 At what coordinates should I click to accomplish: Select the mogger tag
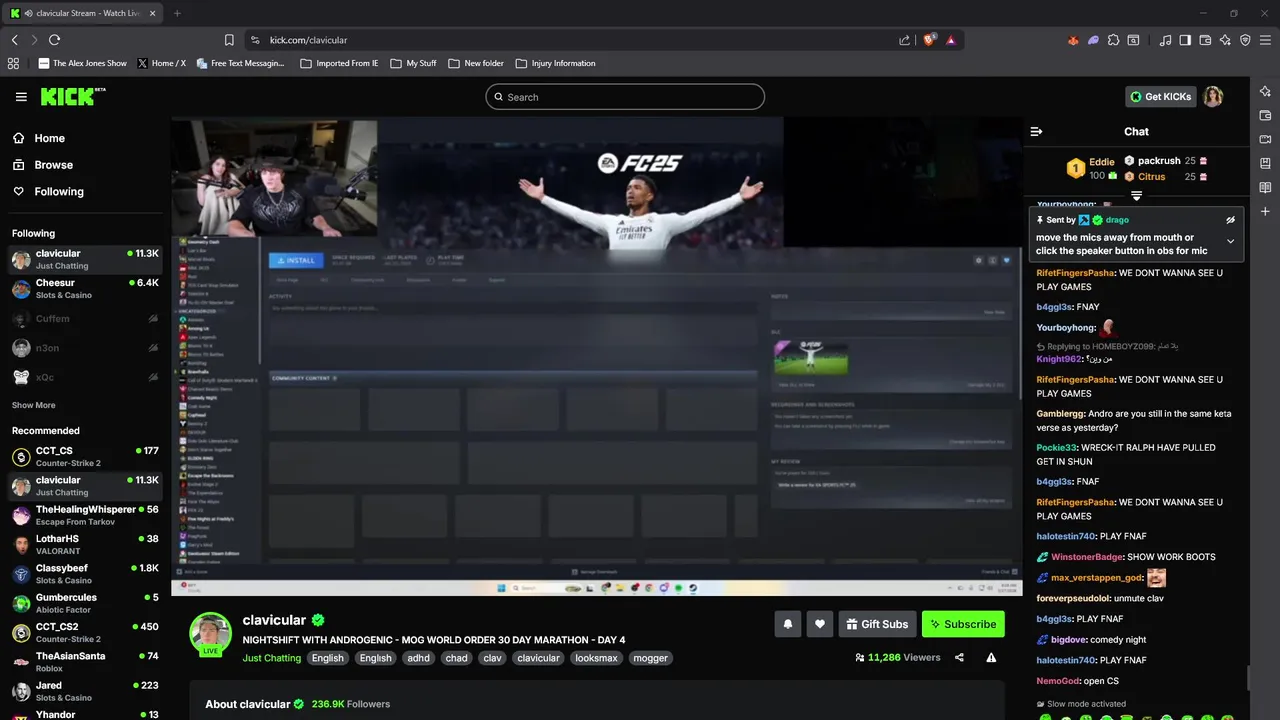click(650, 658)
